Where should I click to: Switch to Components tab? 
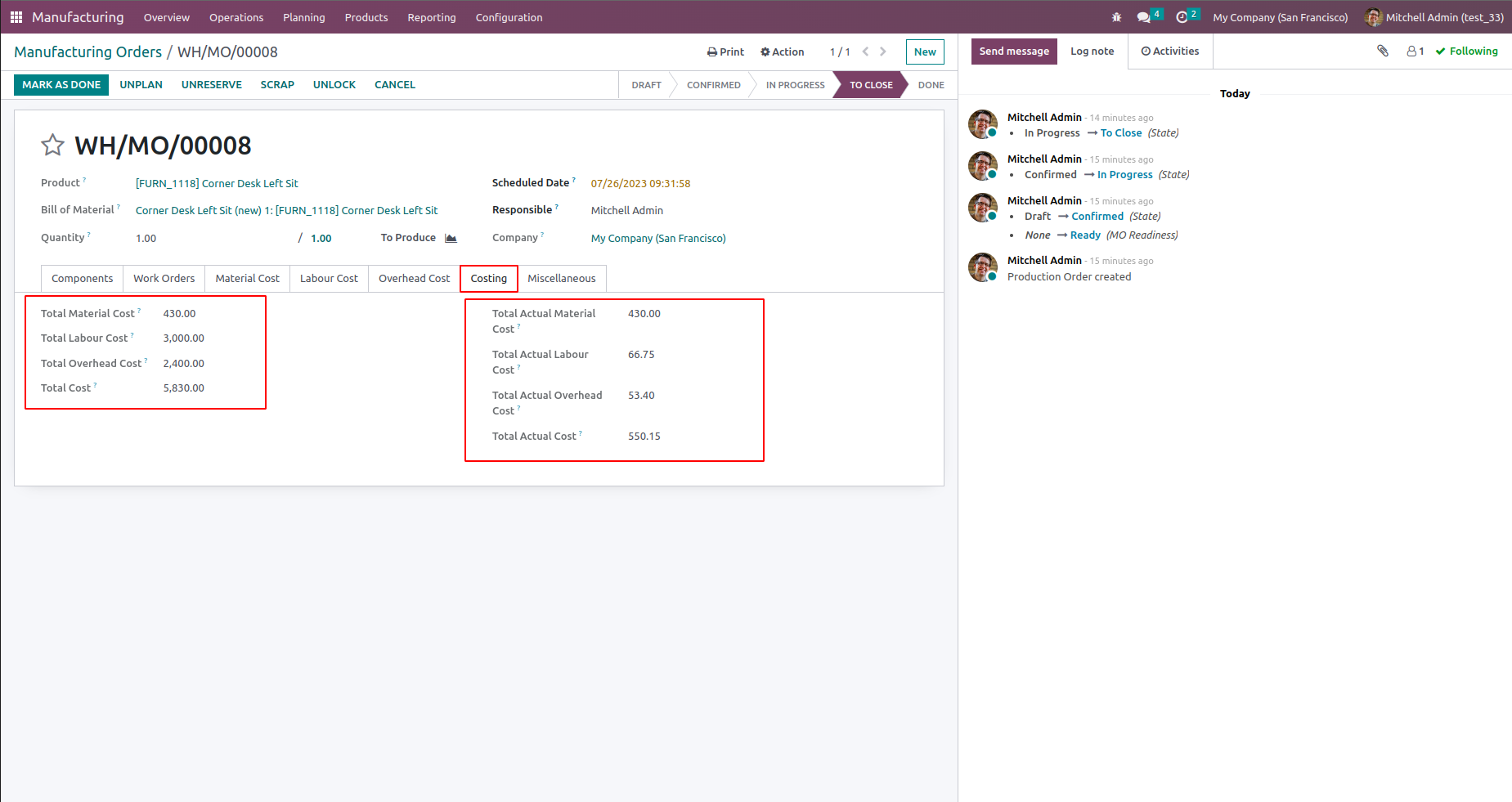pos(83,279)
